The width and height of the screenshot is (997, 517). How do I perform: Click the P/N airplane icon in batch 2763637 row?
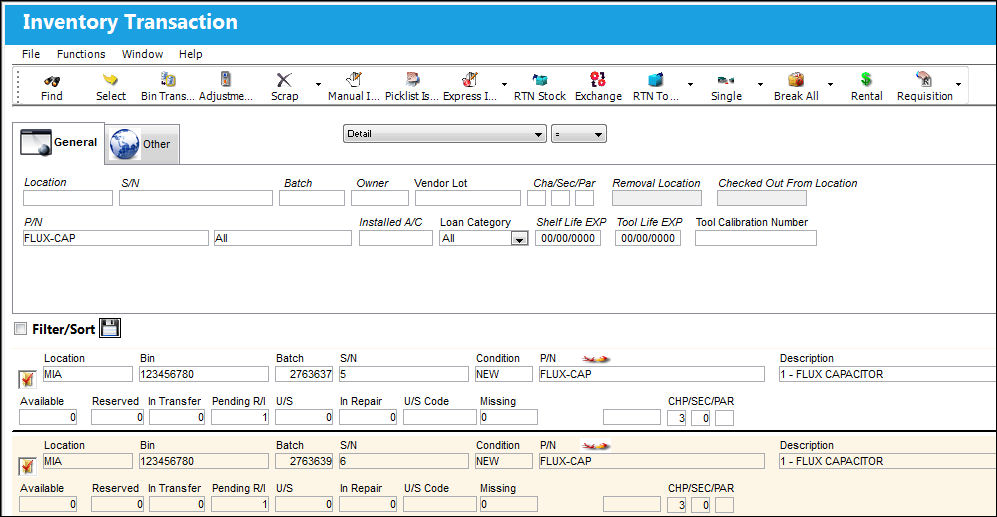click(x=596, y=359)
